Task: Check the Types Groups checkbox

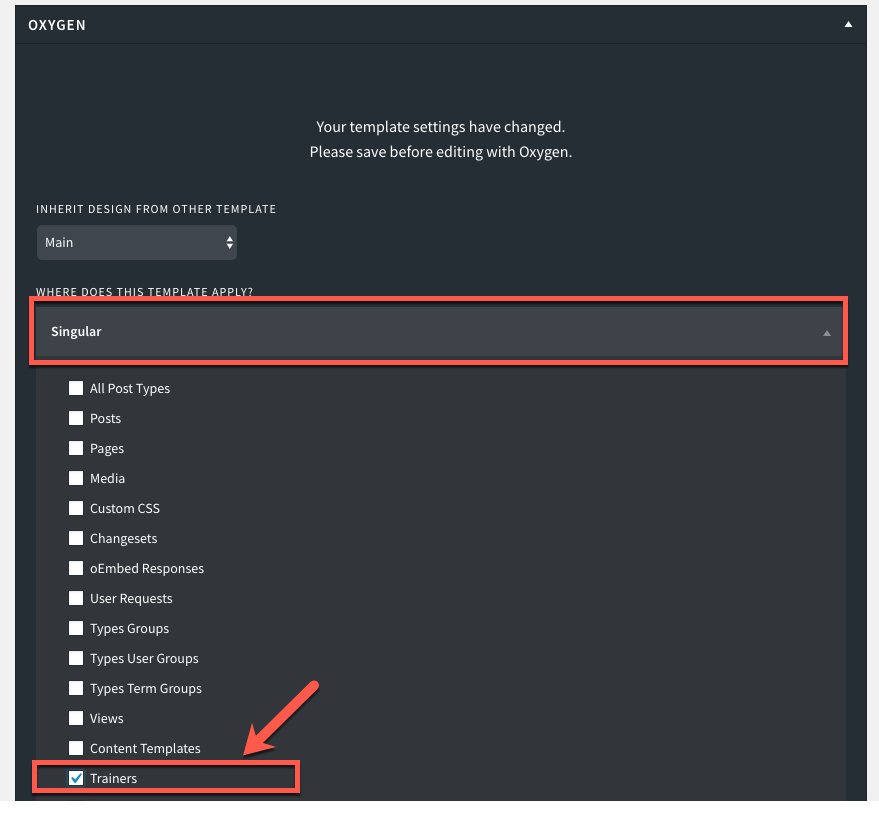Action: point(76,628)
